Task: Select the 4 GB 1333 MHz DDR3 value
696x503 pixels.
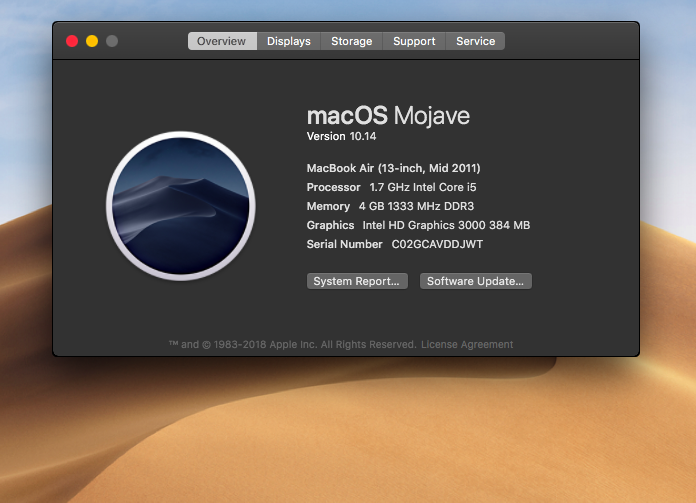Action: [416, 206]
